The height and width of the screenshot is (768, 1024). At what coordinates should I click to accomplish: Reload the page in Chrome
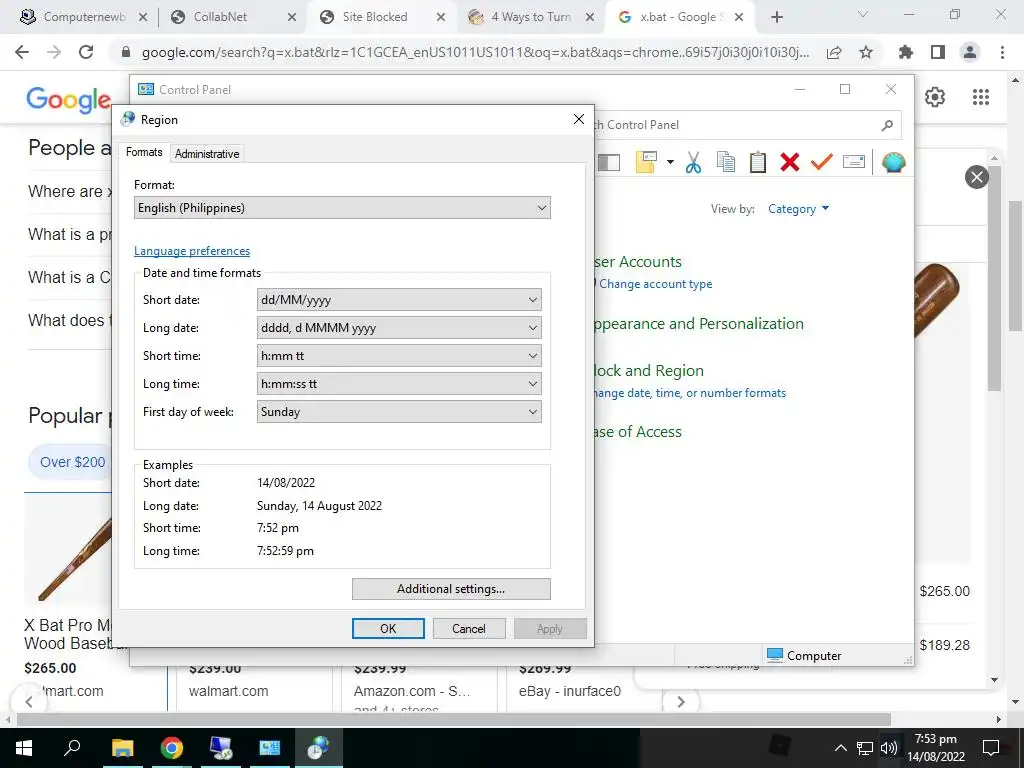click(x=86, y=52)
